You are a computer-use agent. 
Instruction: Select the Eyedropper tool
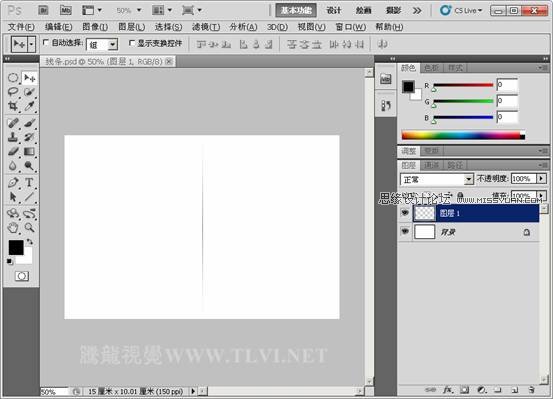click(29, 106)
